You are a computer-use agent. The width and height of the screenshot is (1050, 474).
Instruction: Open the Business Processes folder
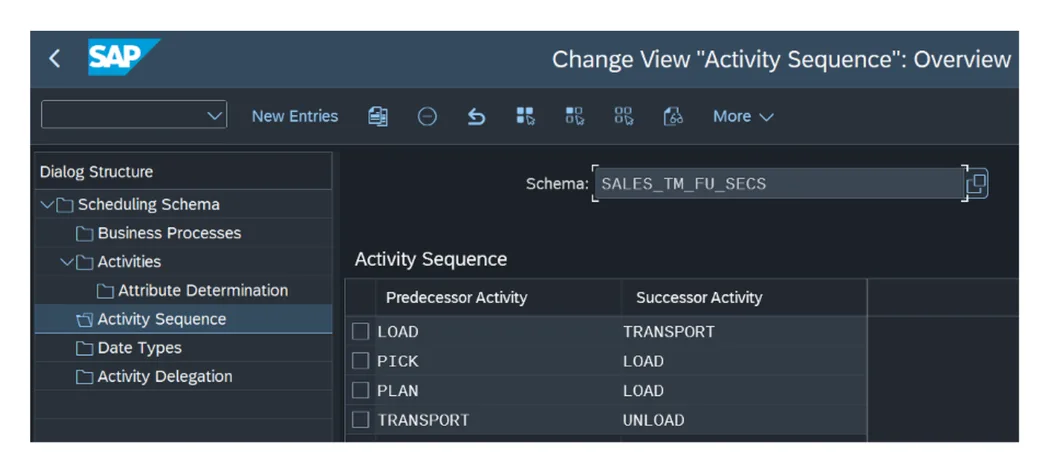pyautogui.click(x=169, y=233)
